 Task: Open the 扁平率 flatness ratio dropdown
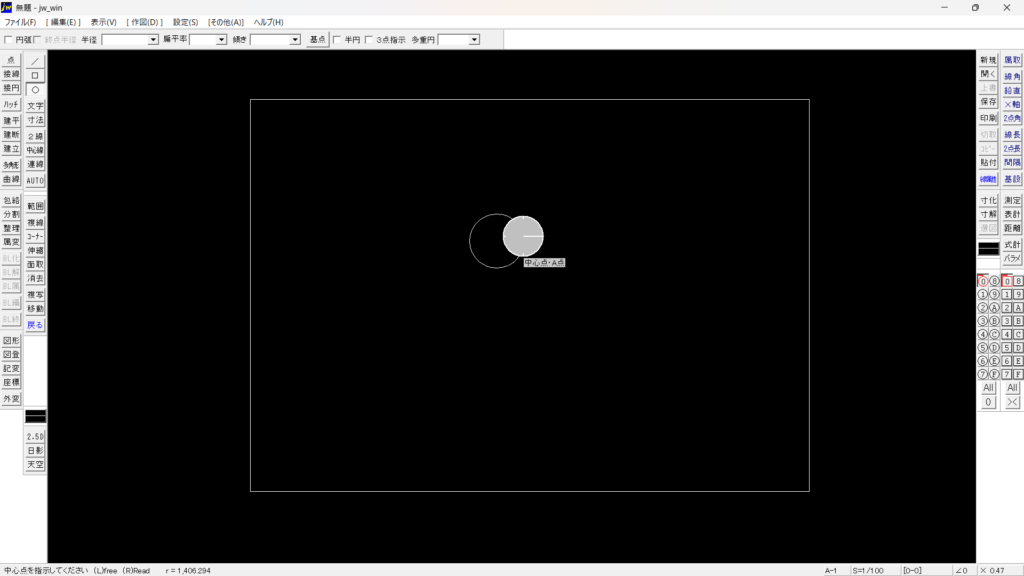[x=222, y=40]
